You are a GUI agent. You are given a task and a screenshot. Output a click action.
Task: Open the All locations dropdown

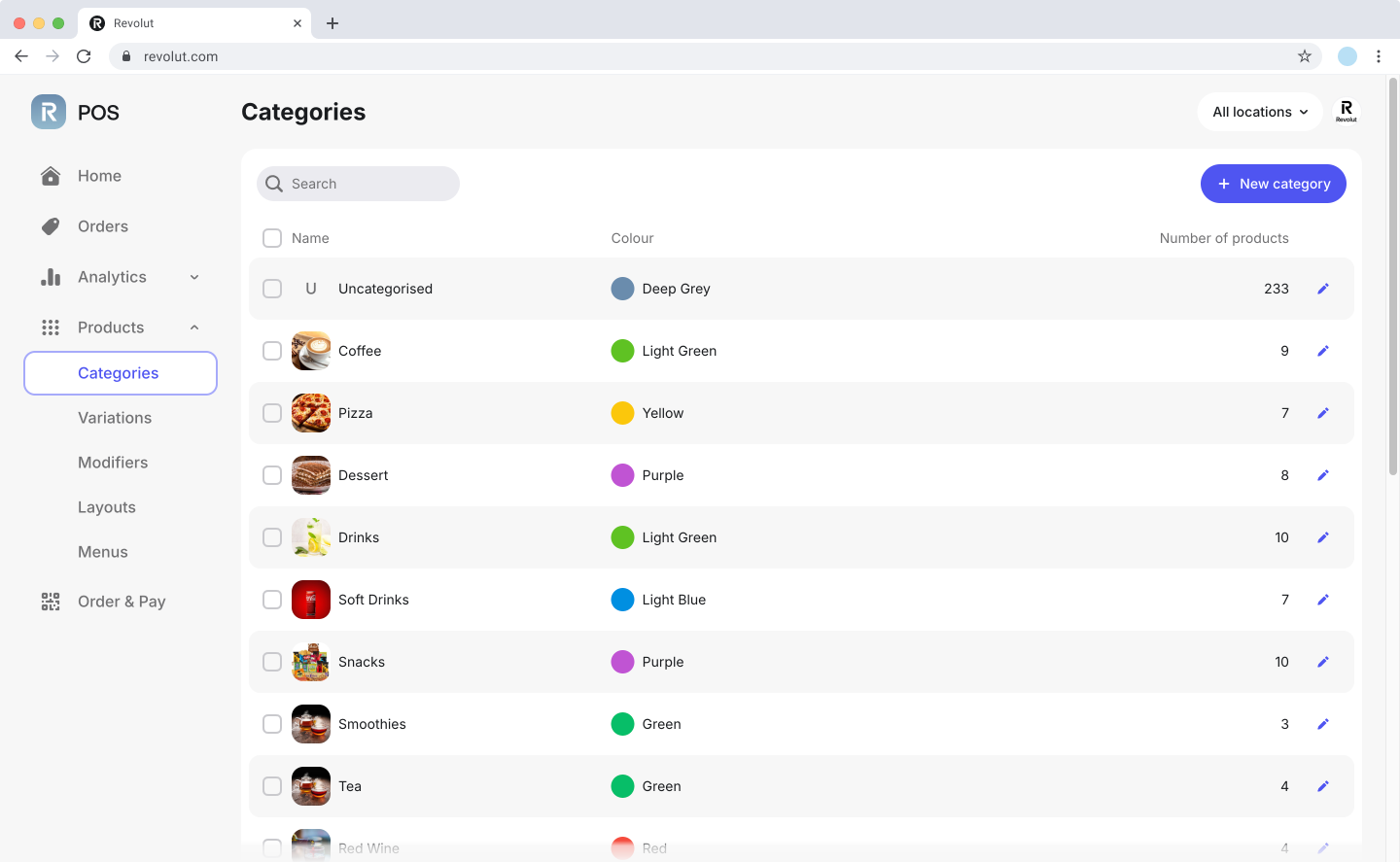tap(1259, 112)
